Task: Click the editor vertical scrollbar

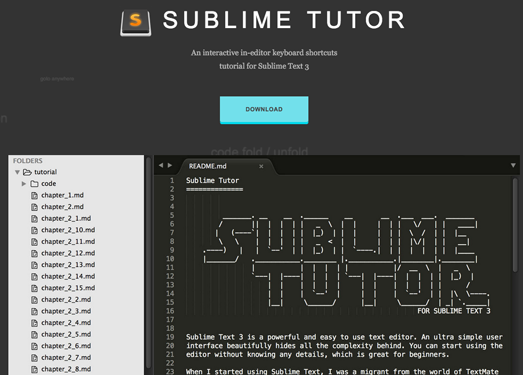Action: coord(515,224)
